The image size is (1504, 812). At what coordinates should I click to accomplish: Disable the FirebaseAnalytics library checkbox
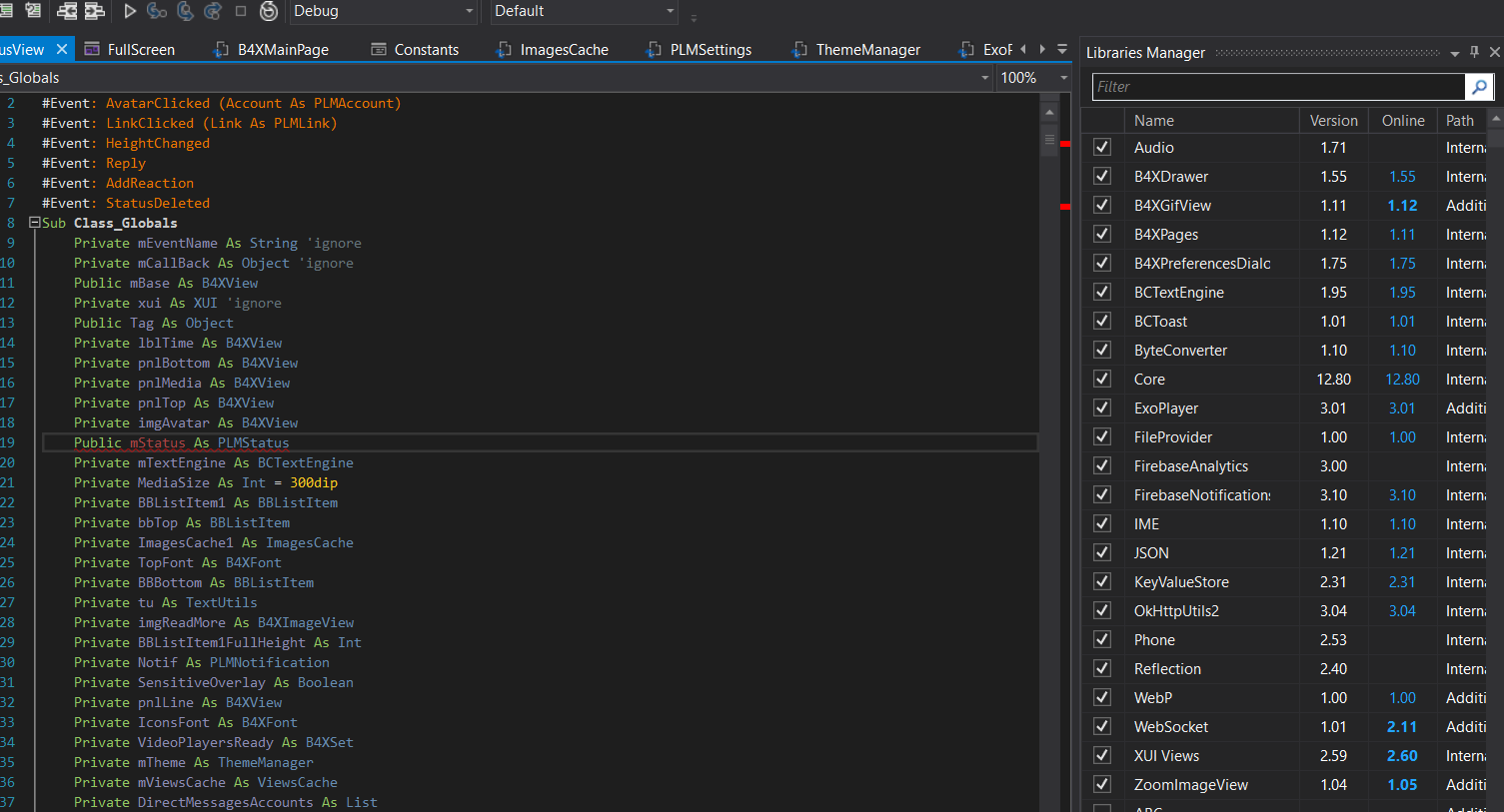pyautogui.click(x=1102, y=465)
